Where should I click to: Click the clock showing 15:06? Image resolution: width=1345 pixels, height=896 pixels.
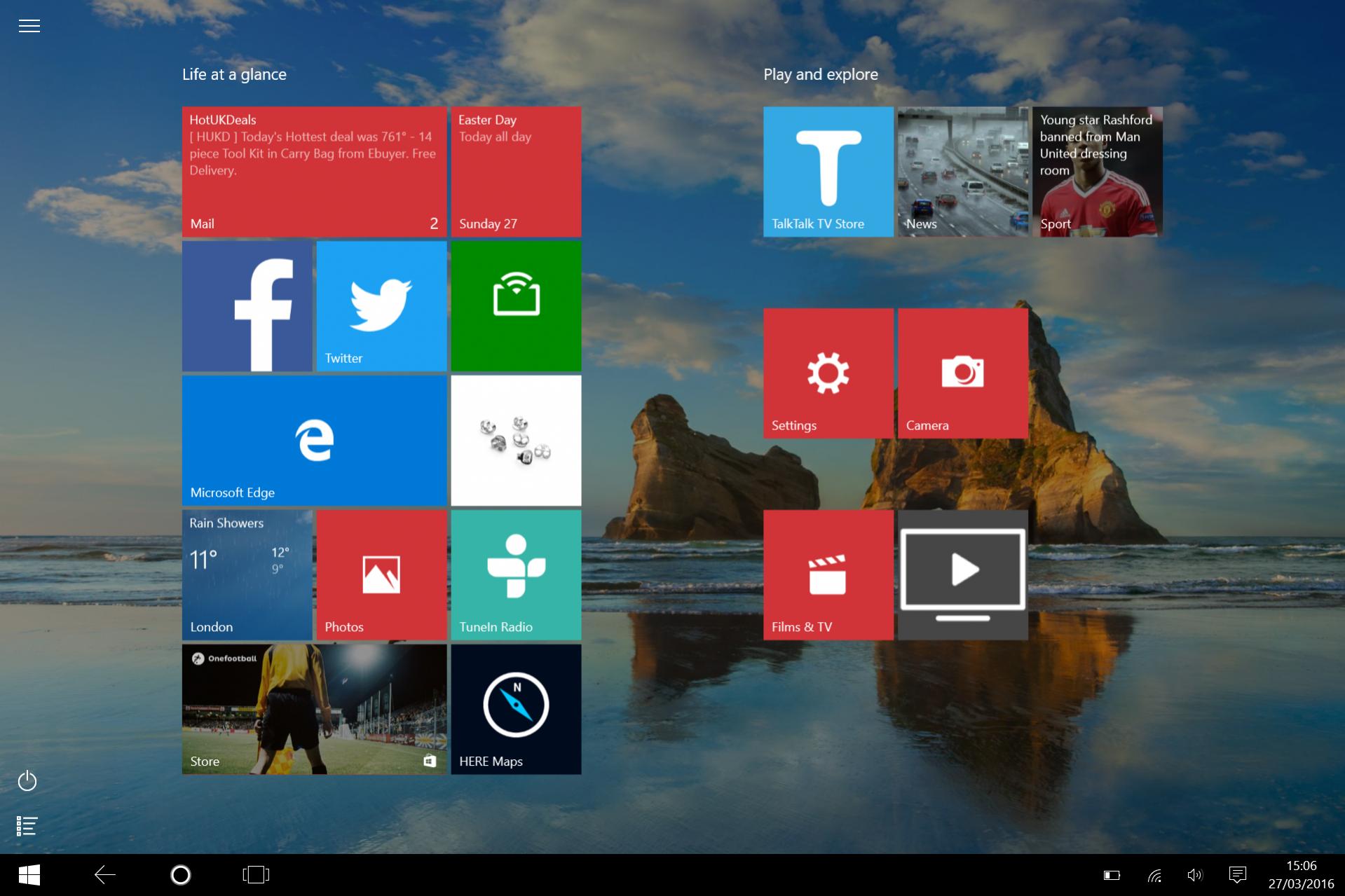[1302, 875]
